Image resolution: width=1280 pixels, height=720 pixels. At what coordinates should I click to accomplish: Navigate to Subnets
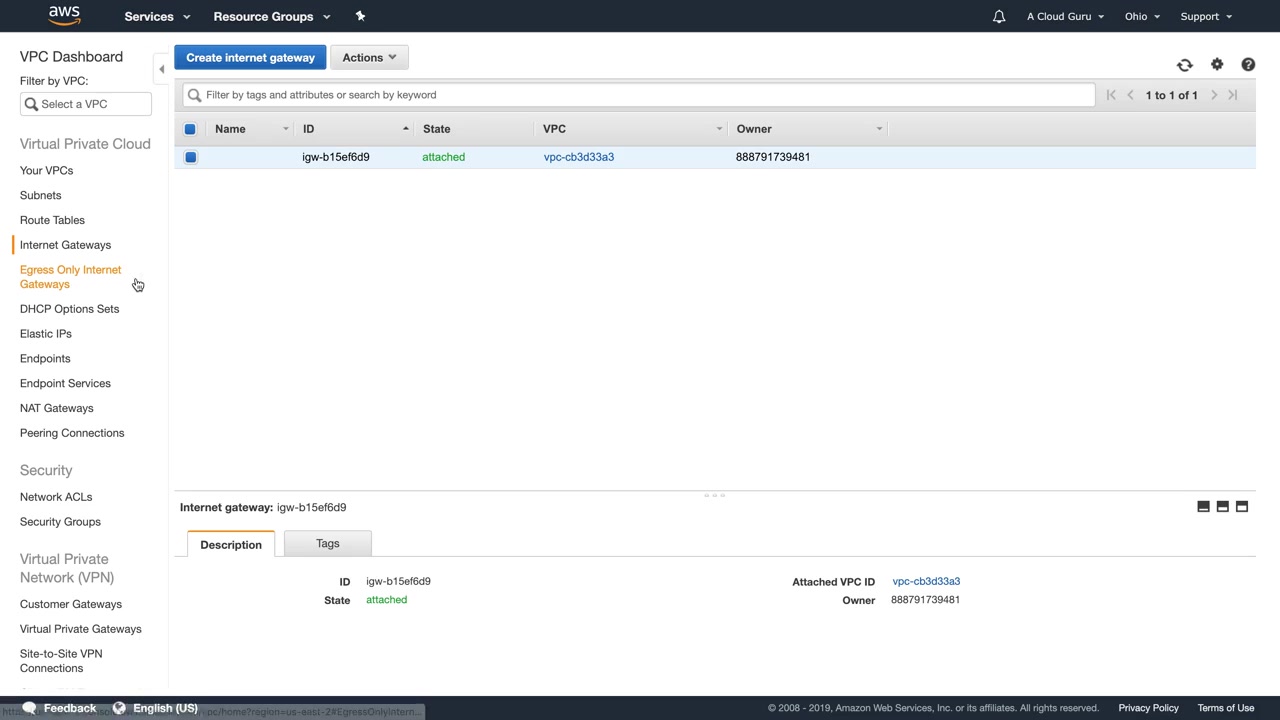[x=40, y=195]
